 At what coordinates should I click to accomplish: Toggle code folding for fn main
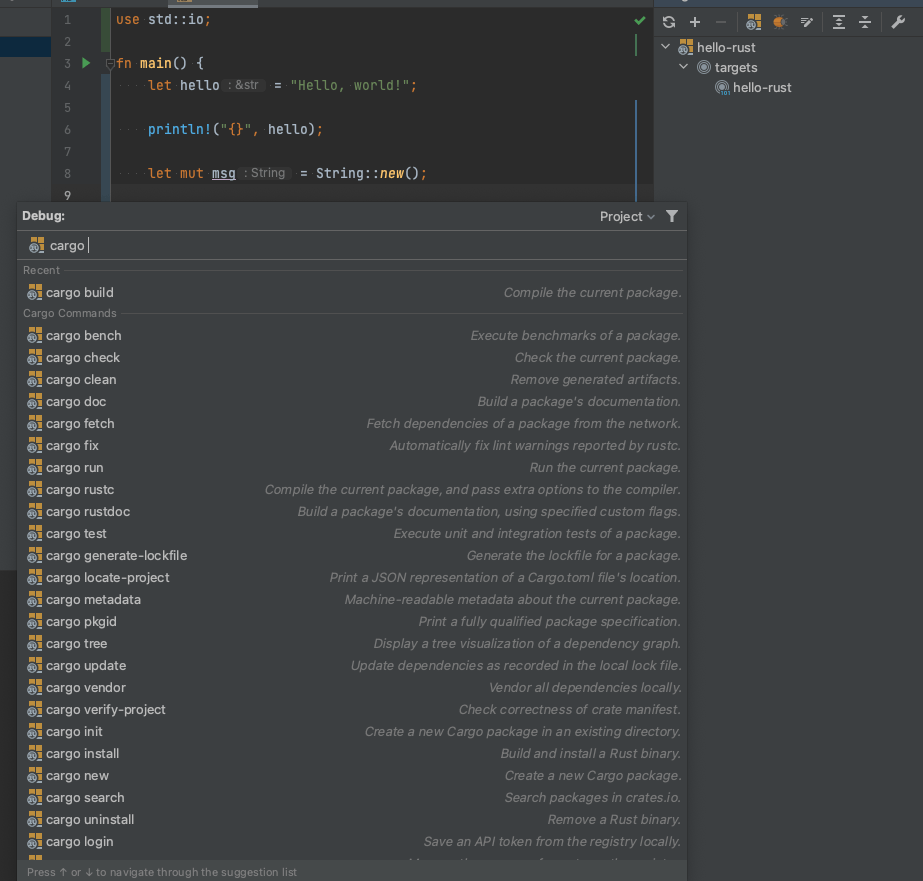point(109,63)
